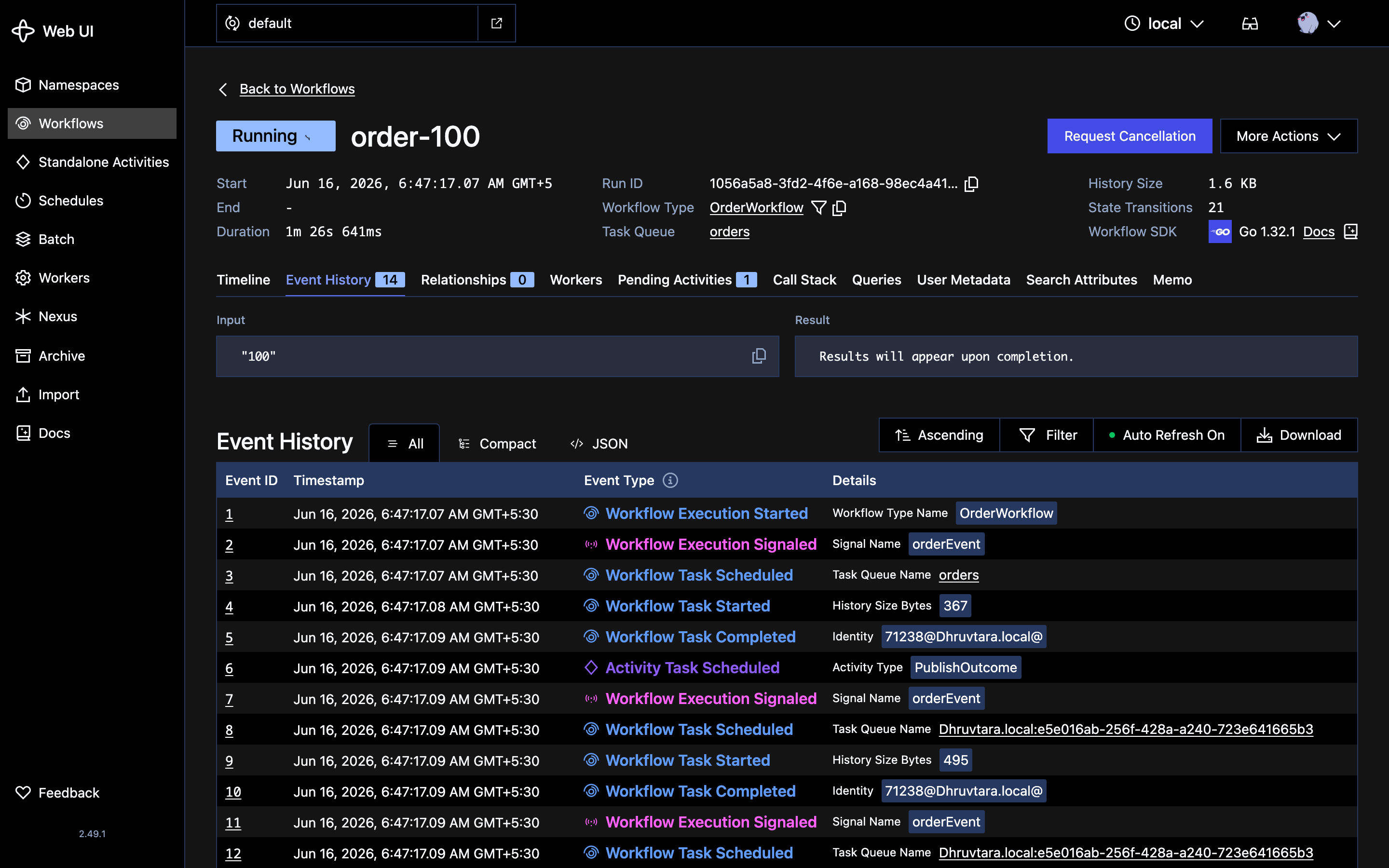Image resolution: width=1389 pixels, height=868 pixels.
Task: Open the OrderWorkflow type link
Action: click(x=756, y=208)
